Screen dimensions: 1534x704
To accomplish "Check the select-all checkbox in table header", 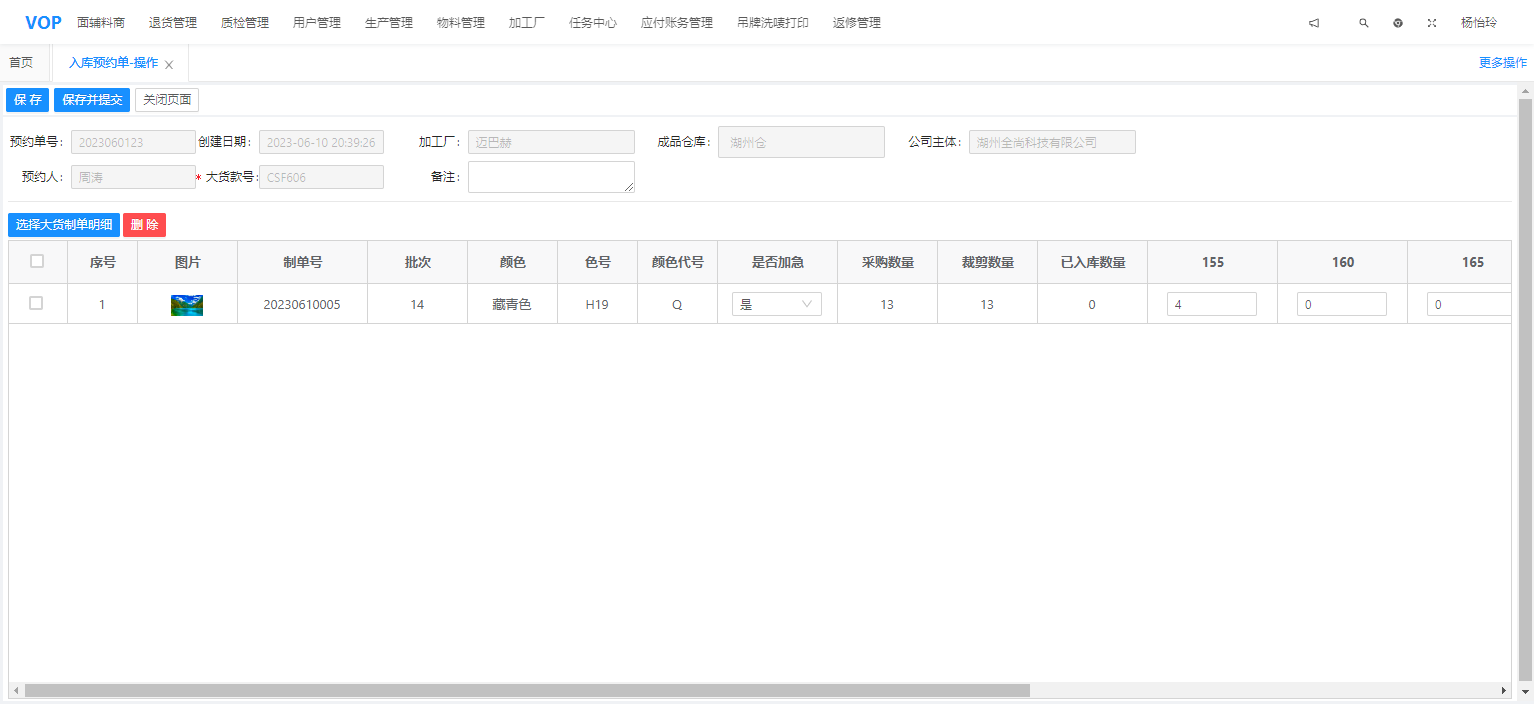I will [x=37, y=261].
